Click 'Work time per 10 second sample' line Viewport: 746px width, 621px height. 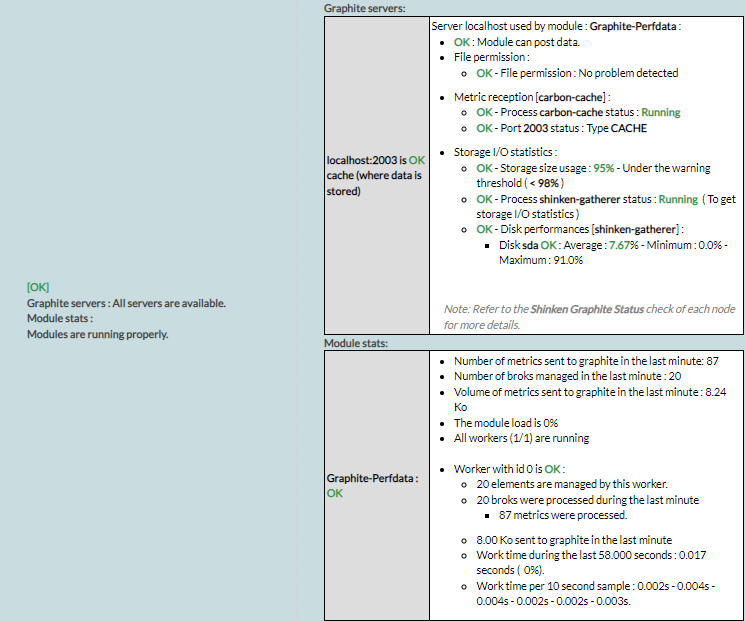[x=595, y=585]
